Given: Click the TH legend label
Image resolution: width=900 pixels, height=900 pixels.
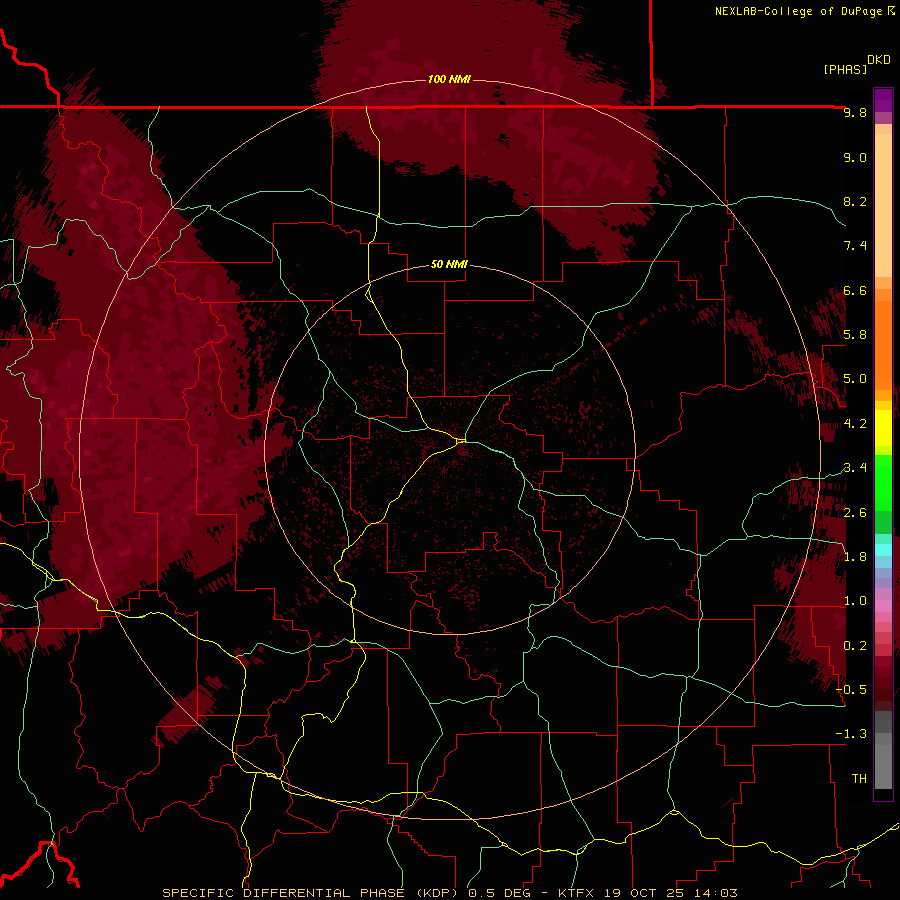Looking at the screenshot, I should (859, 779).
